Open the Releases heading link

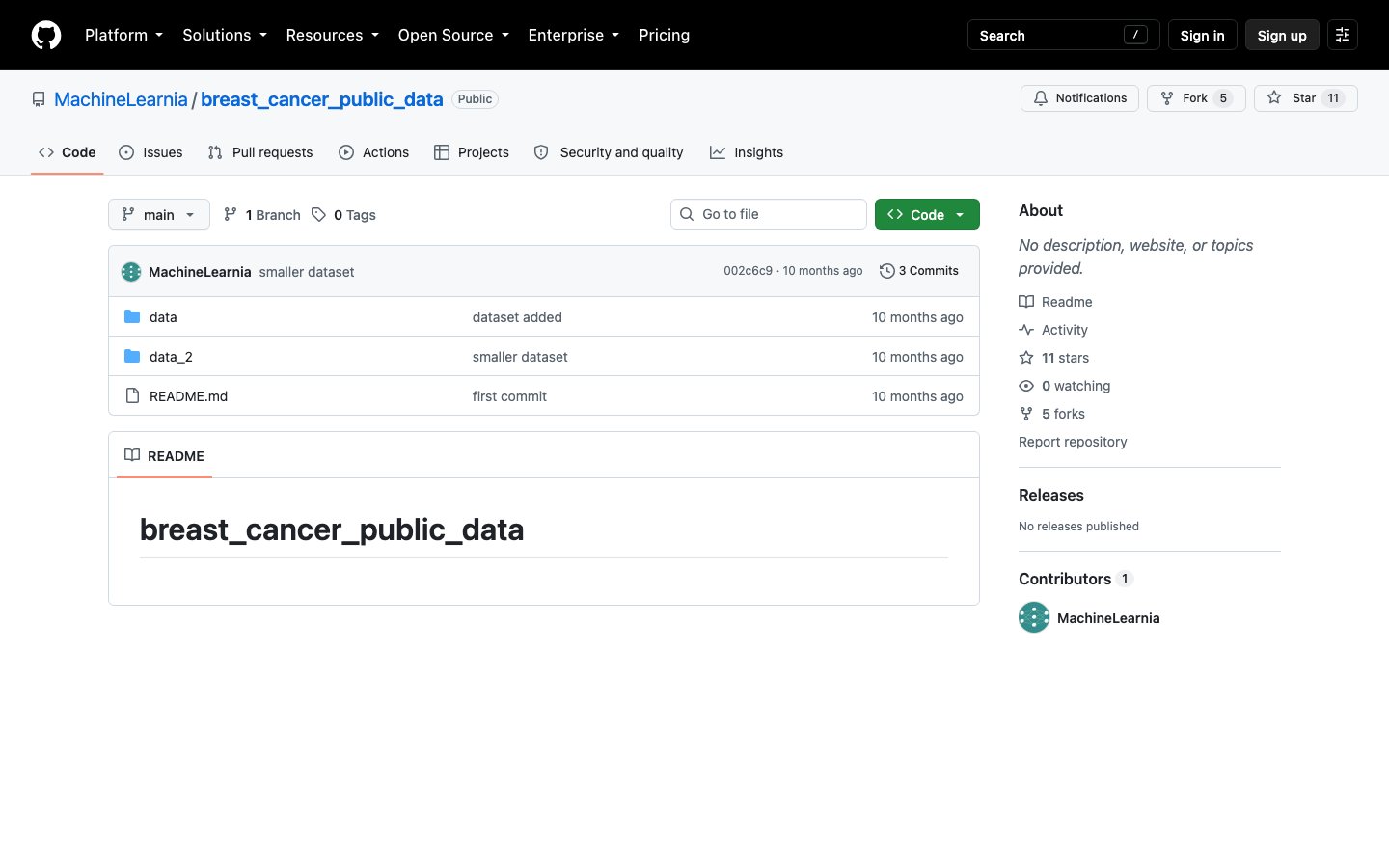[x=1051, y=495]
